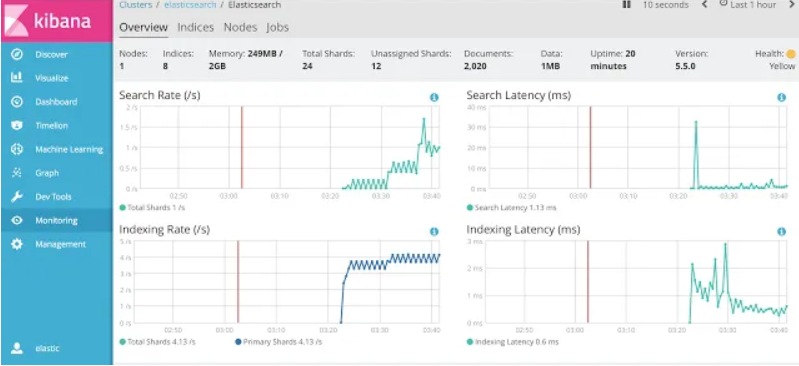Click the Search Rate chart spike
Screen dimensions: 799x366
(x=423, y=119)
